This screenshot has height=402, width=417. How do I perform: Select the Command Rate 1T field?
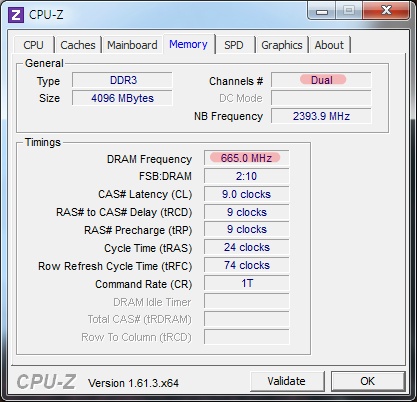point(246,283)
